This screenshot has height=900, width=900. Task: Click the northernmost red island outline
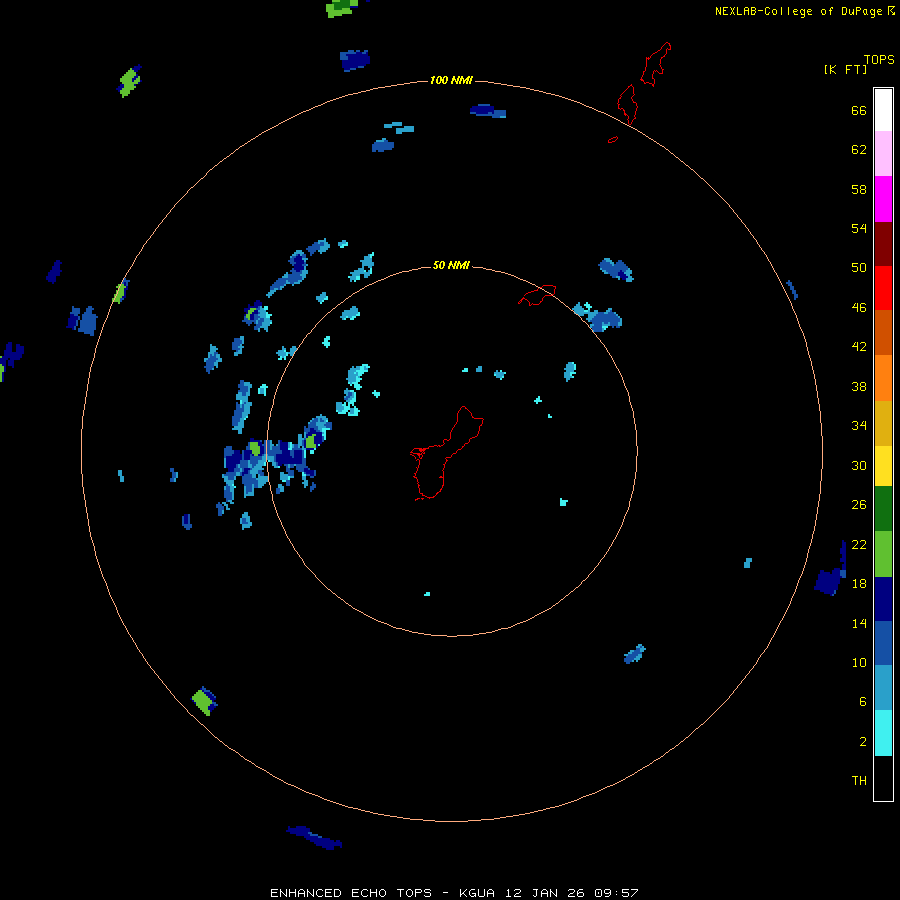click(656, 64)
